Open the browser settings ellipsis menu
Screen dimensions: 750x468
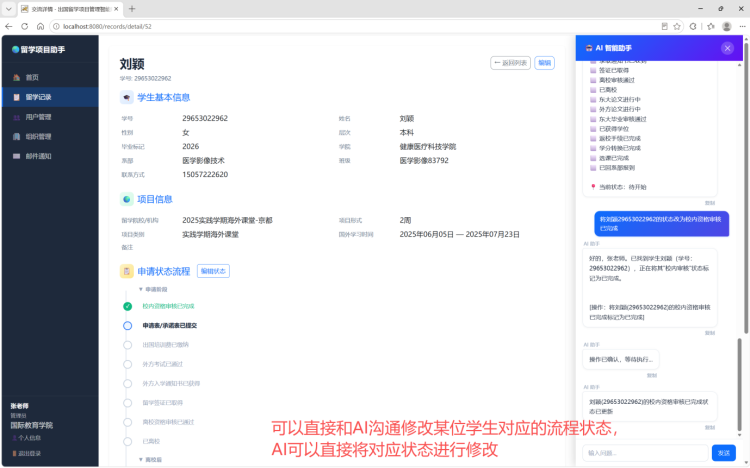click(742, 26)
